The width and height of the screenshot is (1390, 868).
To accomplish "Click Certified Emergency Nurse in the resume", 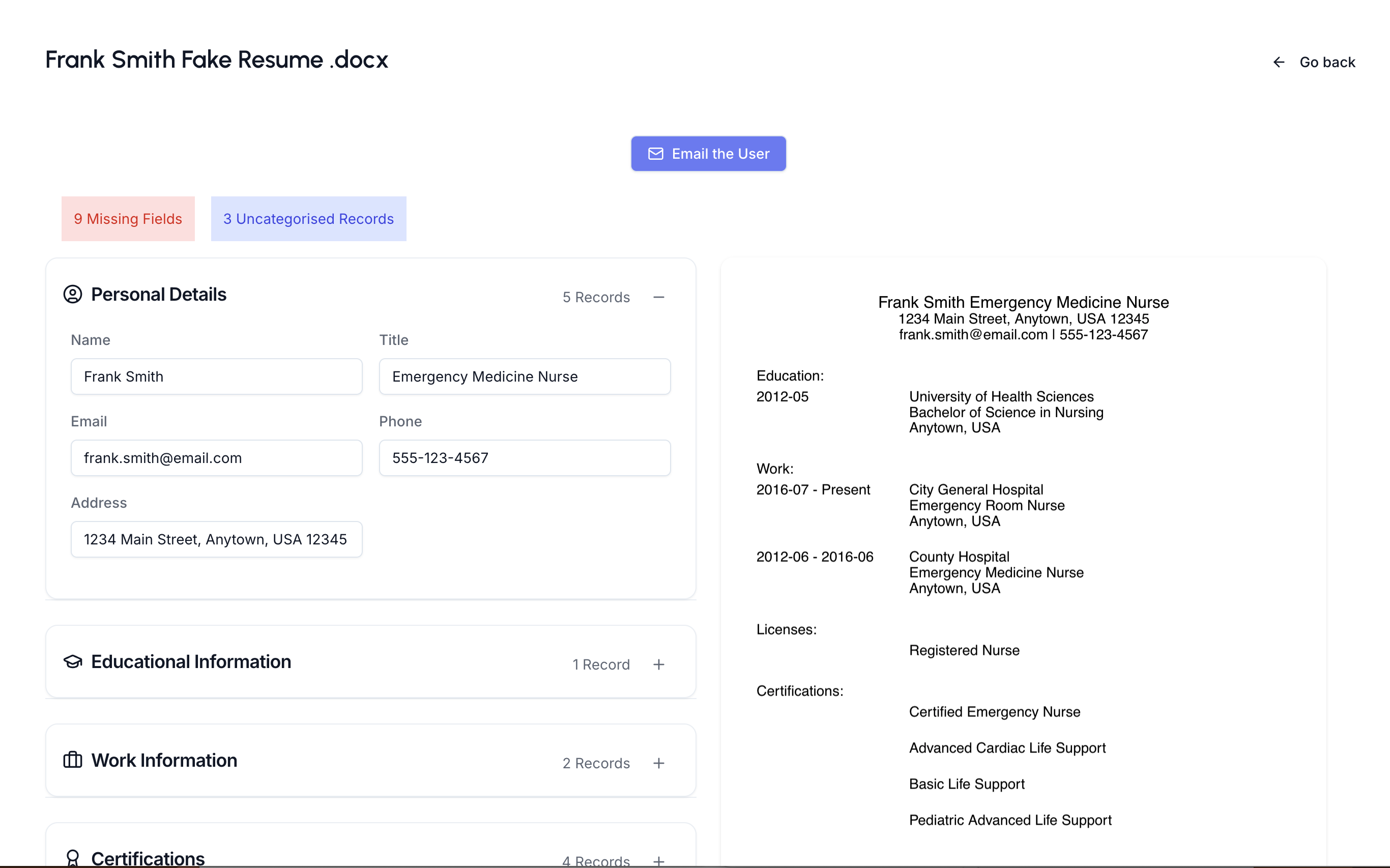I will (x=995, y=712).
